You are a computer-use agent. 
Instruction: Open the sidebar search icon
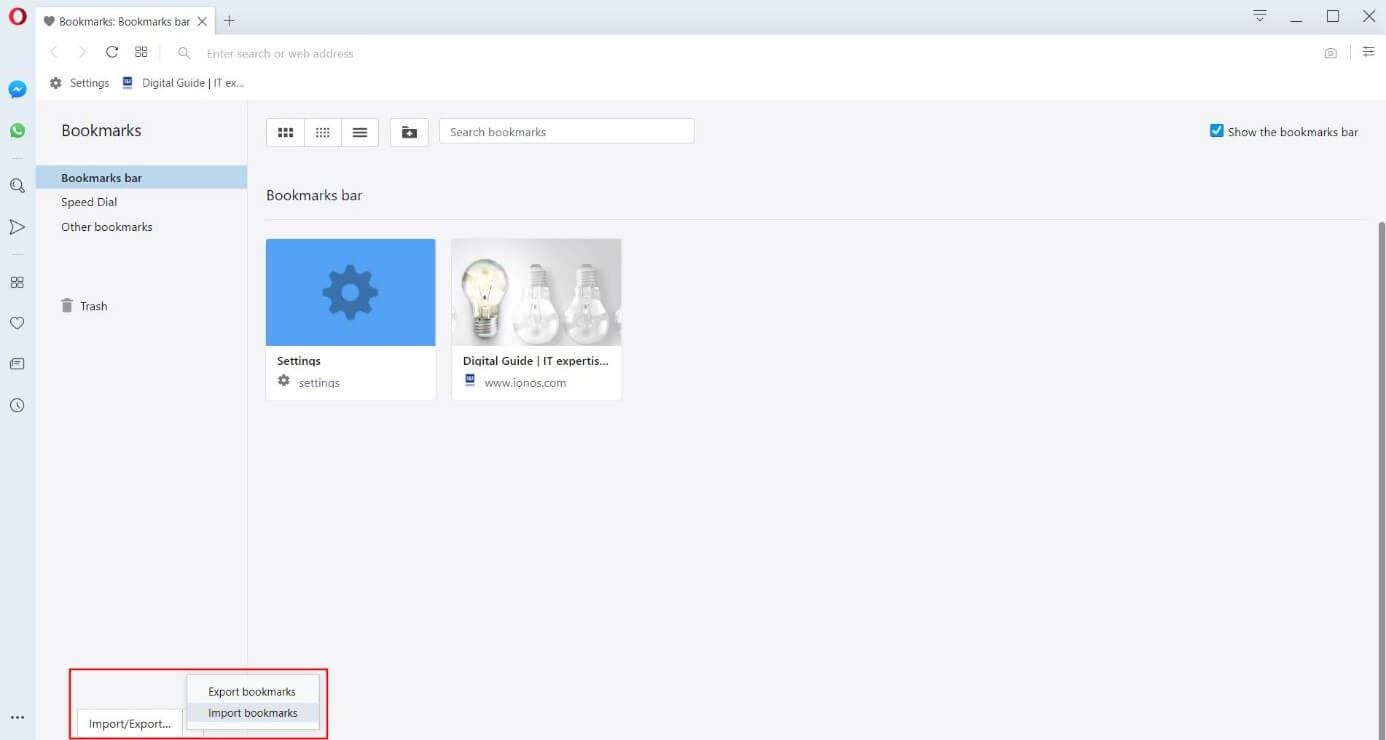coord(17,185)
